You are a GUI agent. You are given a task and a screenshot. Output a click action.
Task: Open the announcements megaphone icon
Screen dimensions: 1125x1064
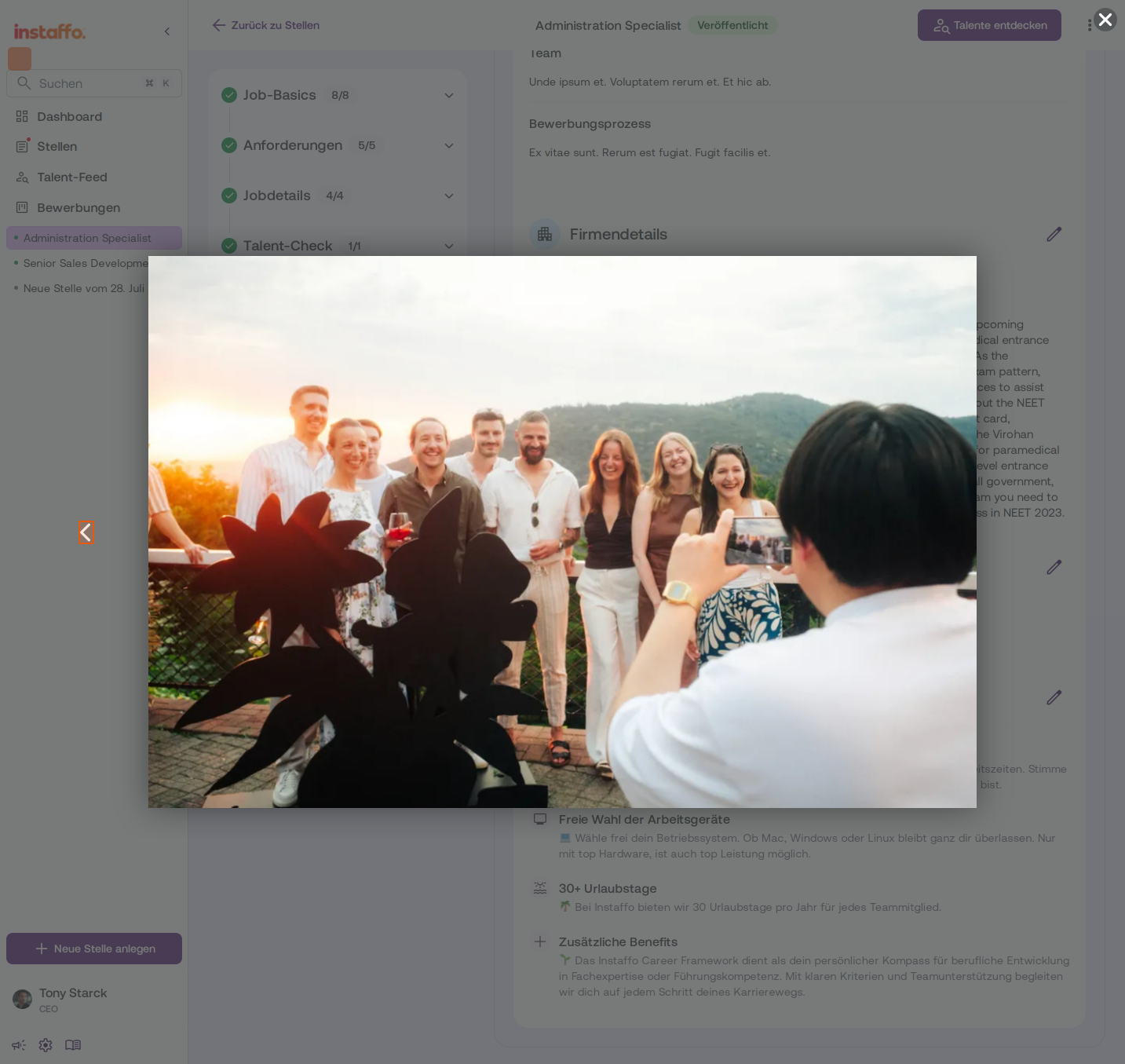[x=19, y=1045]
